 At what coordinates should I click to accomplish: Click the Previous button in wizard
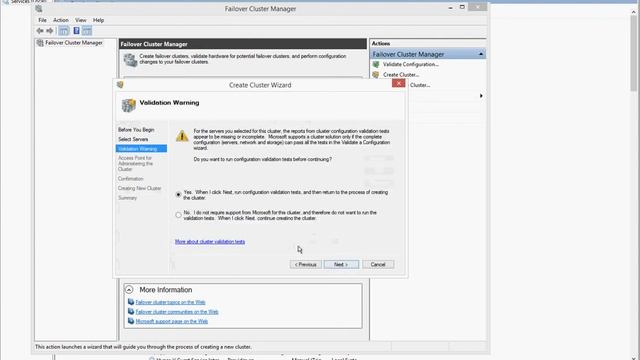point(306,264)
